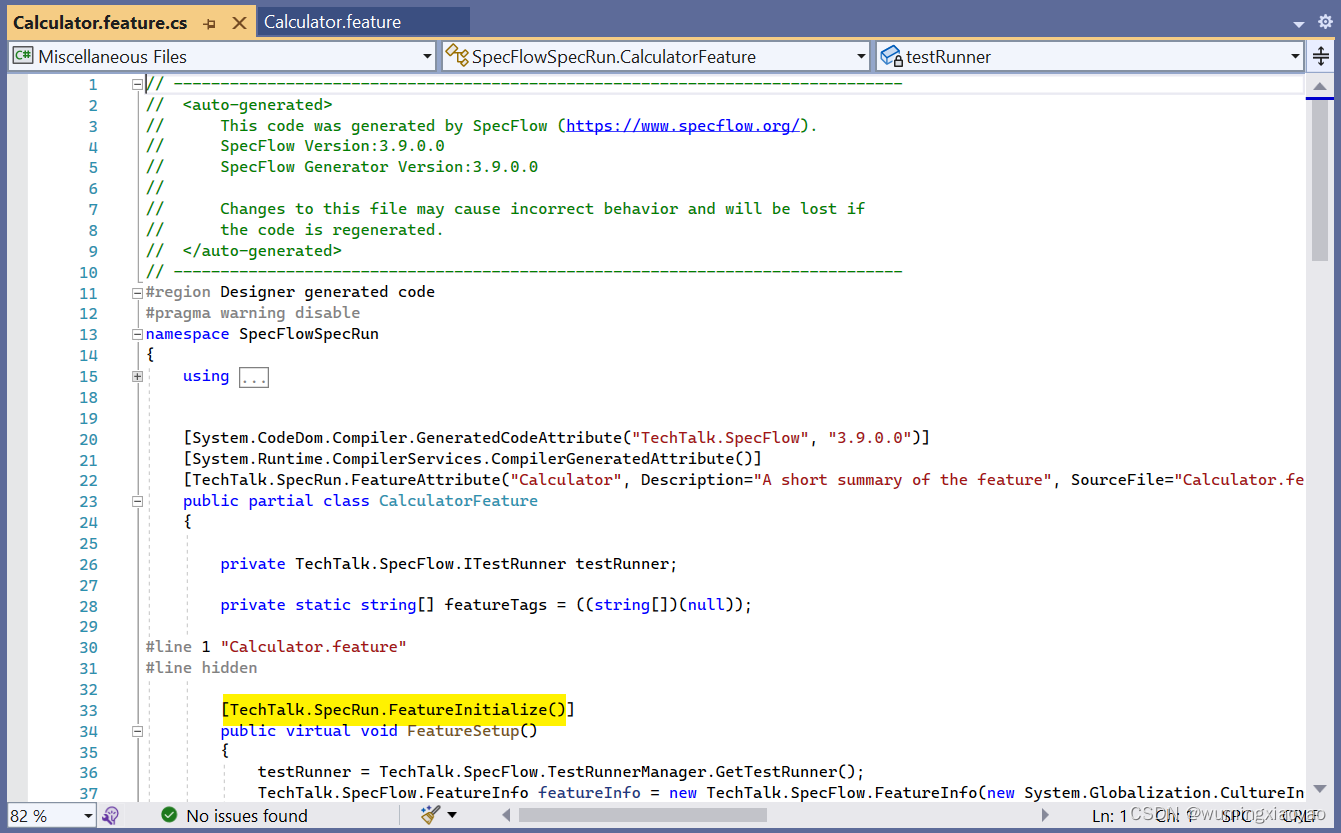Click the vertical scrollbar down arrow
1341x833 pixels.
pos(1320,789)
